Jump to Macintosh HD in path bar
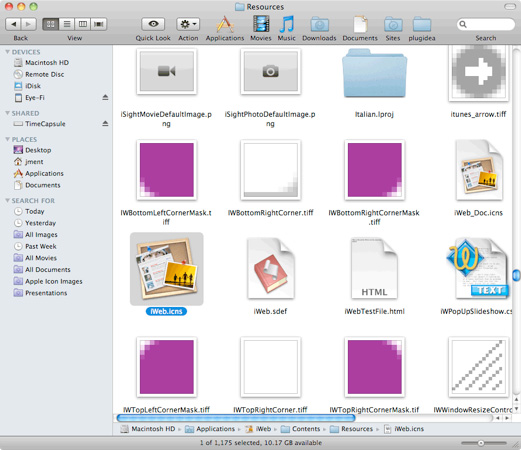Screen dimensions: 521x450 (x=148, y=429)
